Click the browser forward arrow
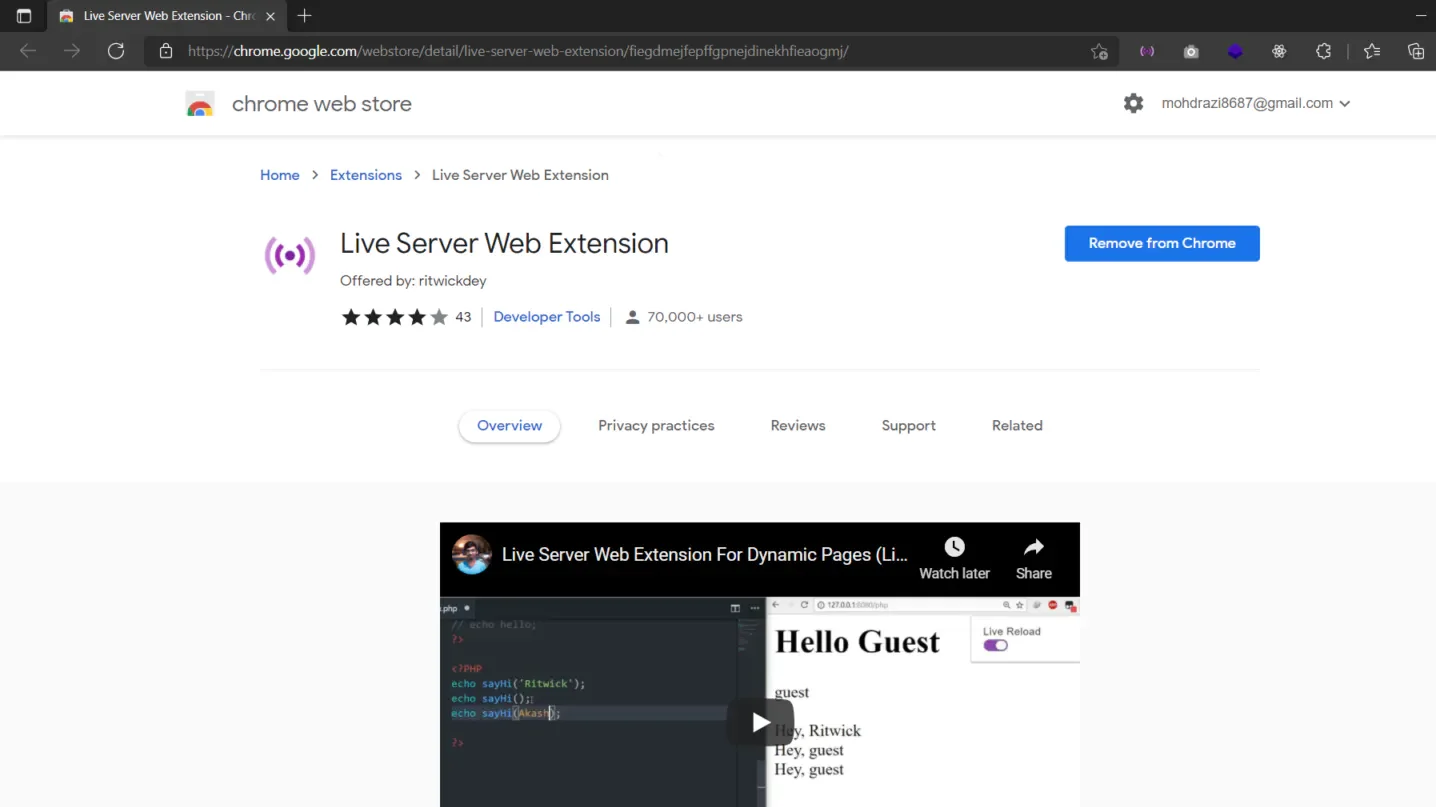Screen dimensions: 1436x807 72,51
